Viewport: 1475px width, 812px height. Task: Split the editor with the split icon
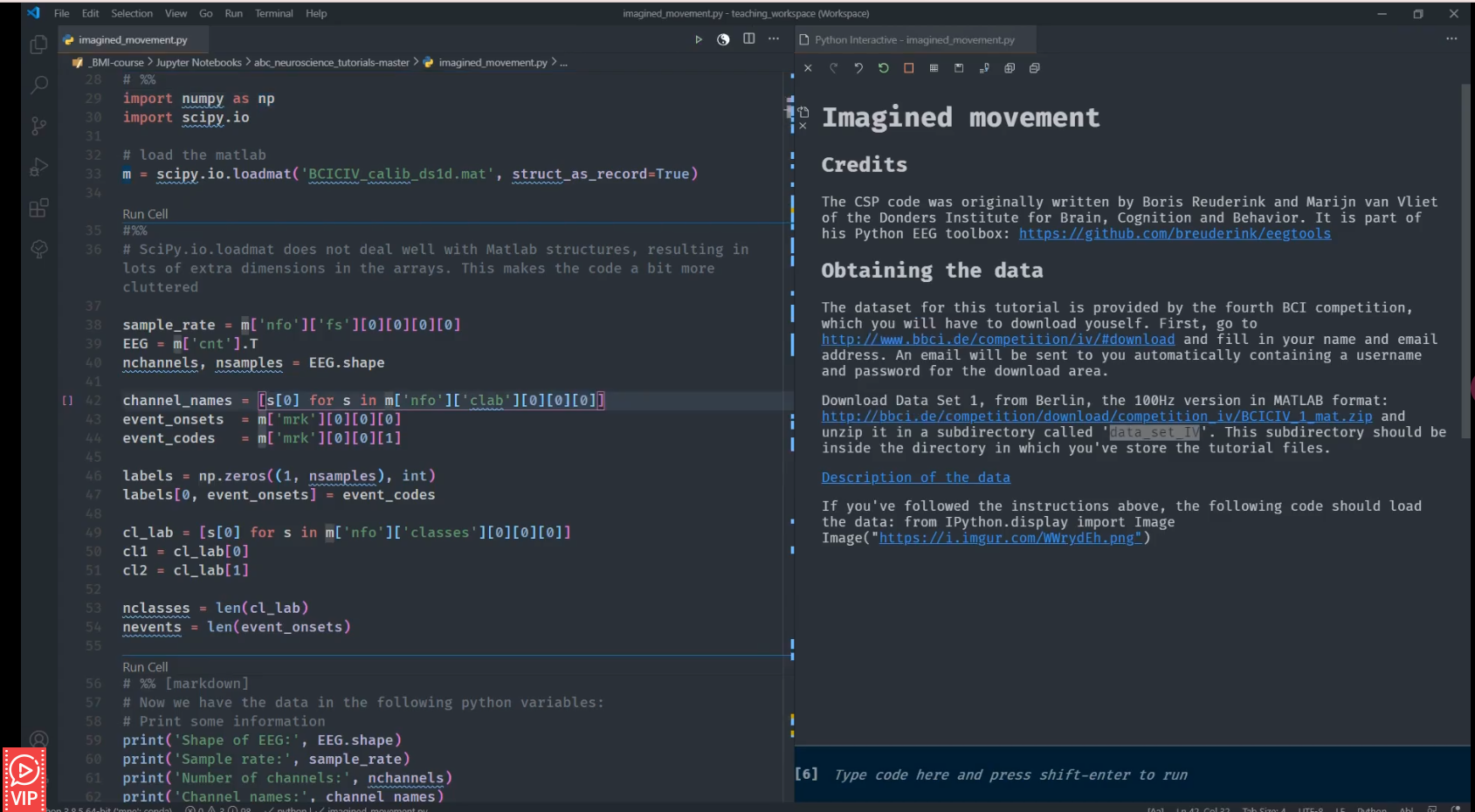[x=748, y=39]
